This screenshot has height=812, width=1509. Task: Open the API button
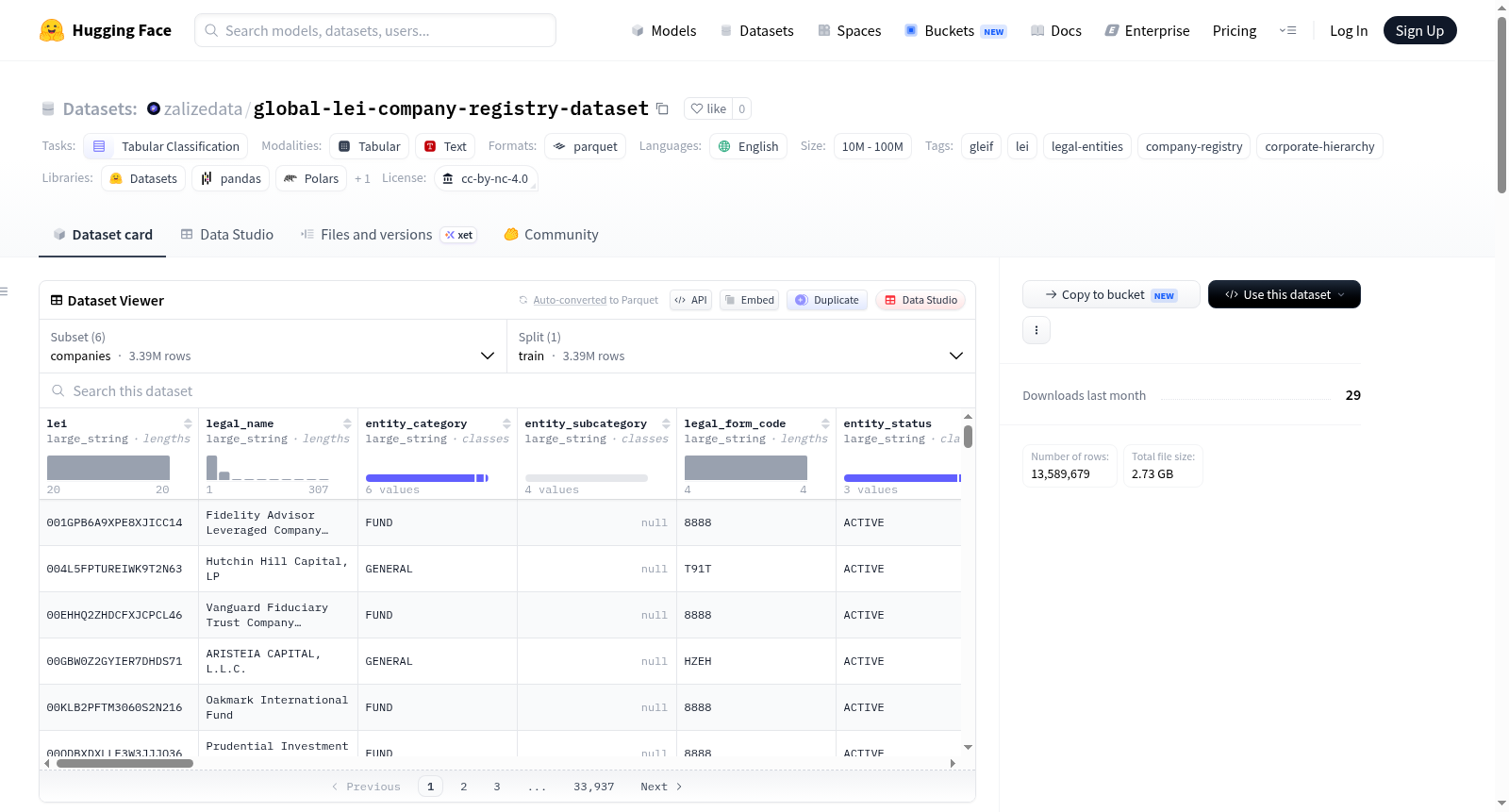pos(690,300)
